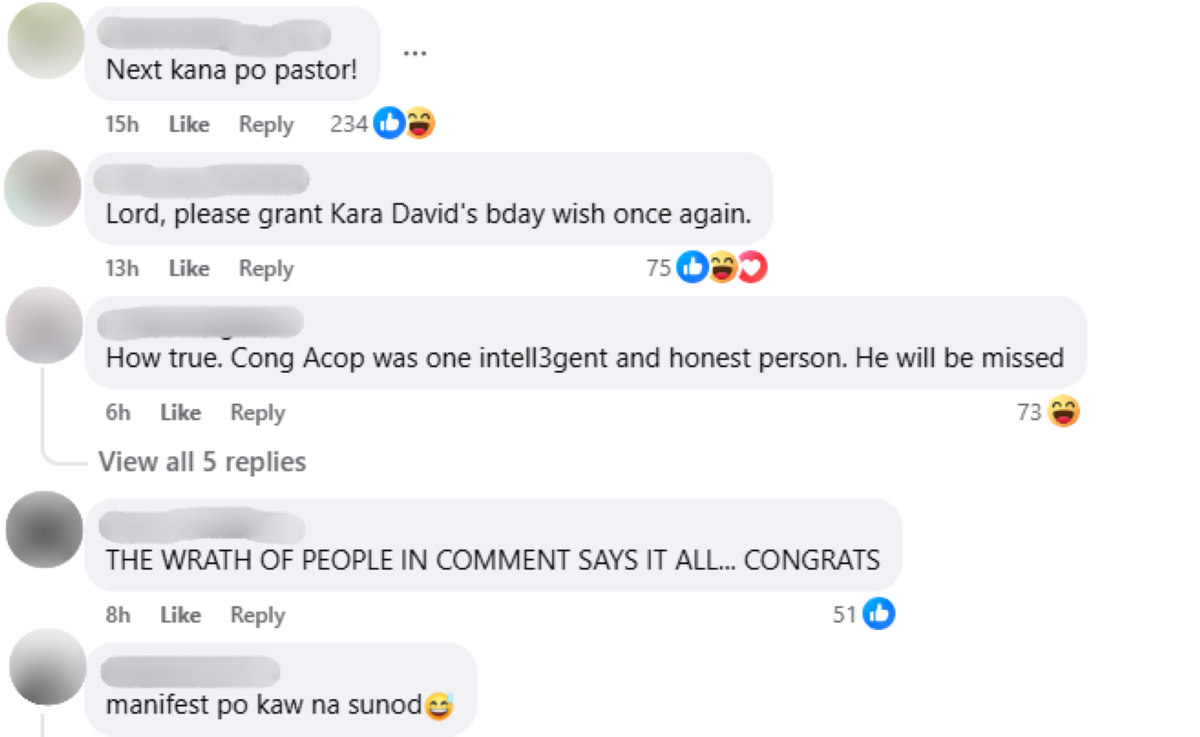Open the 234 reactions count

click(x=349, y=124)
